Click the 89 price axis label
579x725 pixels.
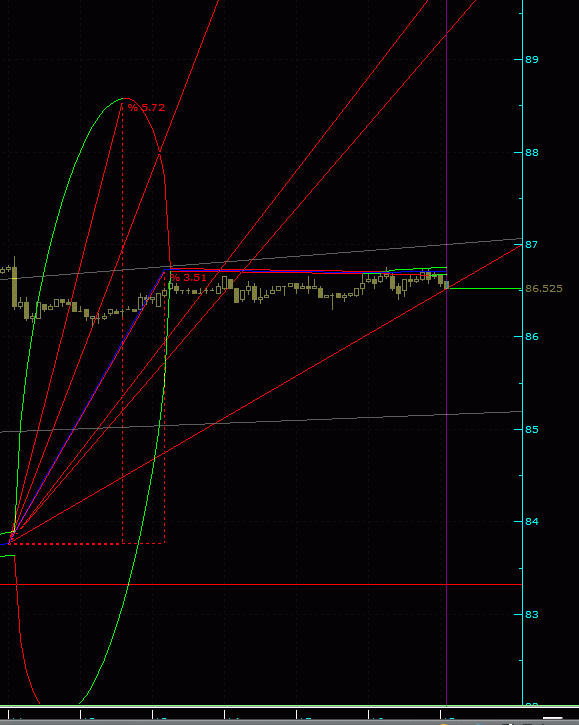click(x=532, y=60)
